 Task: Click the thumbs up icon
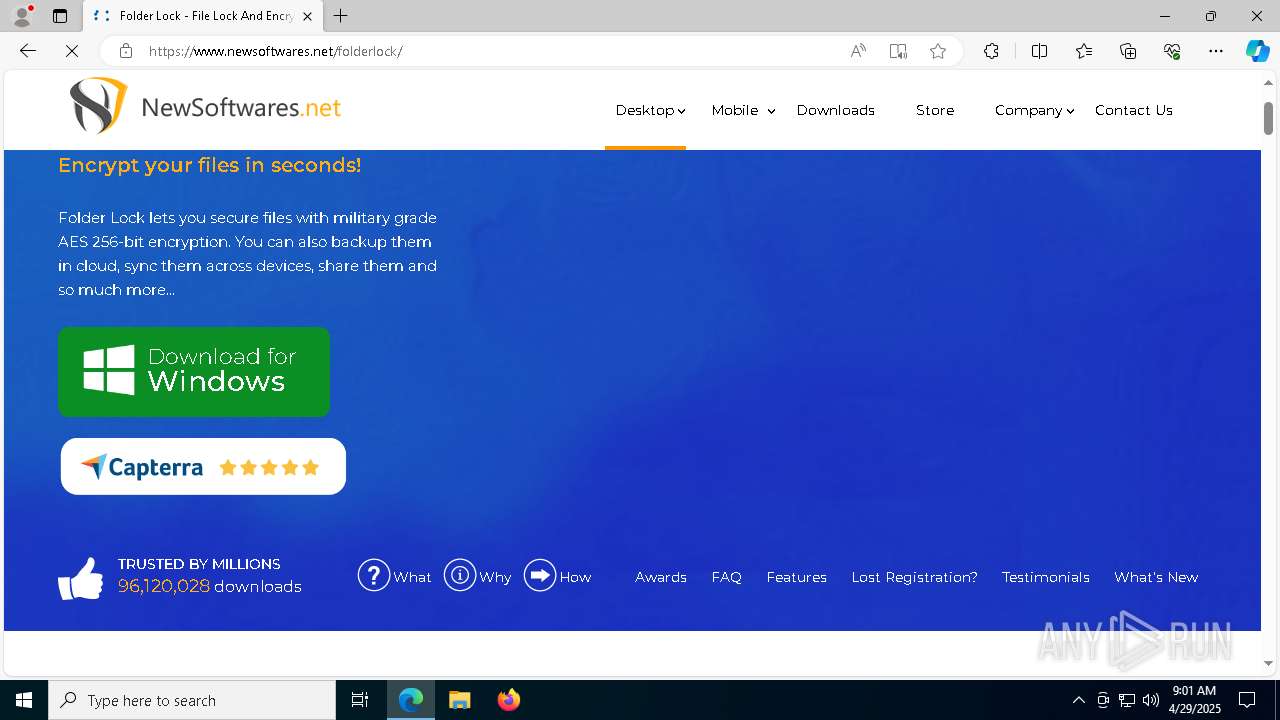coord(80,578)
